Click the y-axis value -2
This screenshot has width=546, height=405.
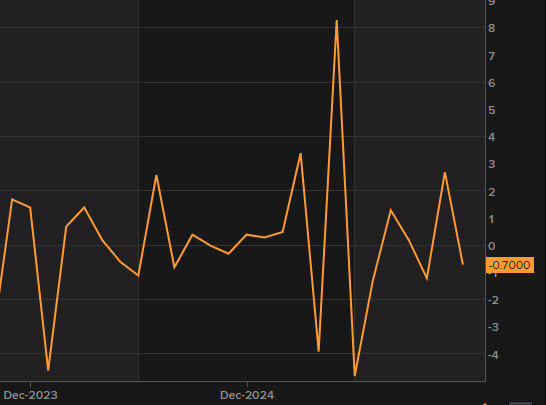(x=493, y=300)
